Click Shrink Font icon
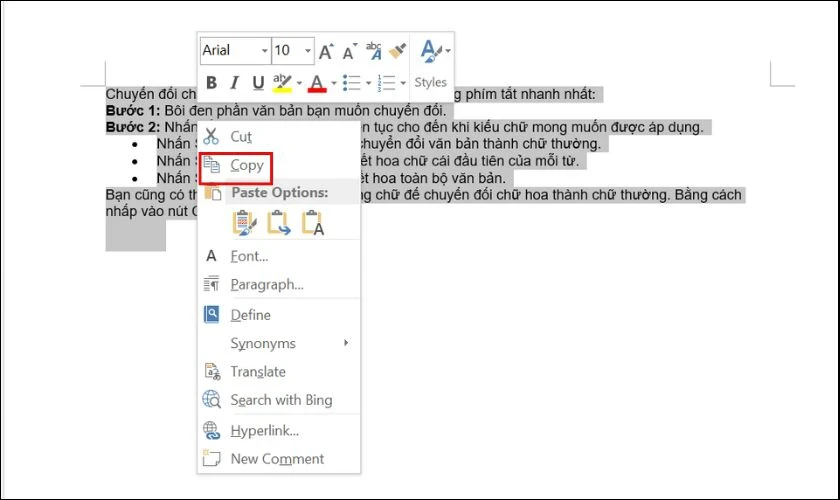 point(349,51)
